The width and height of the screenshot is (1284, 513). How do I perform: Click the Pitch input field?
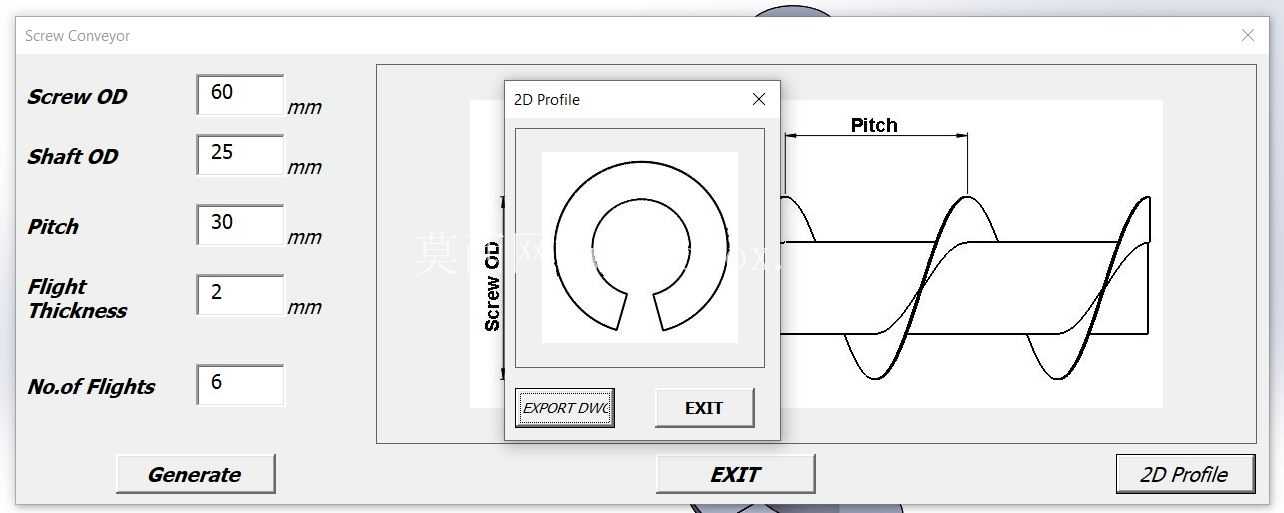(240, 225)
